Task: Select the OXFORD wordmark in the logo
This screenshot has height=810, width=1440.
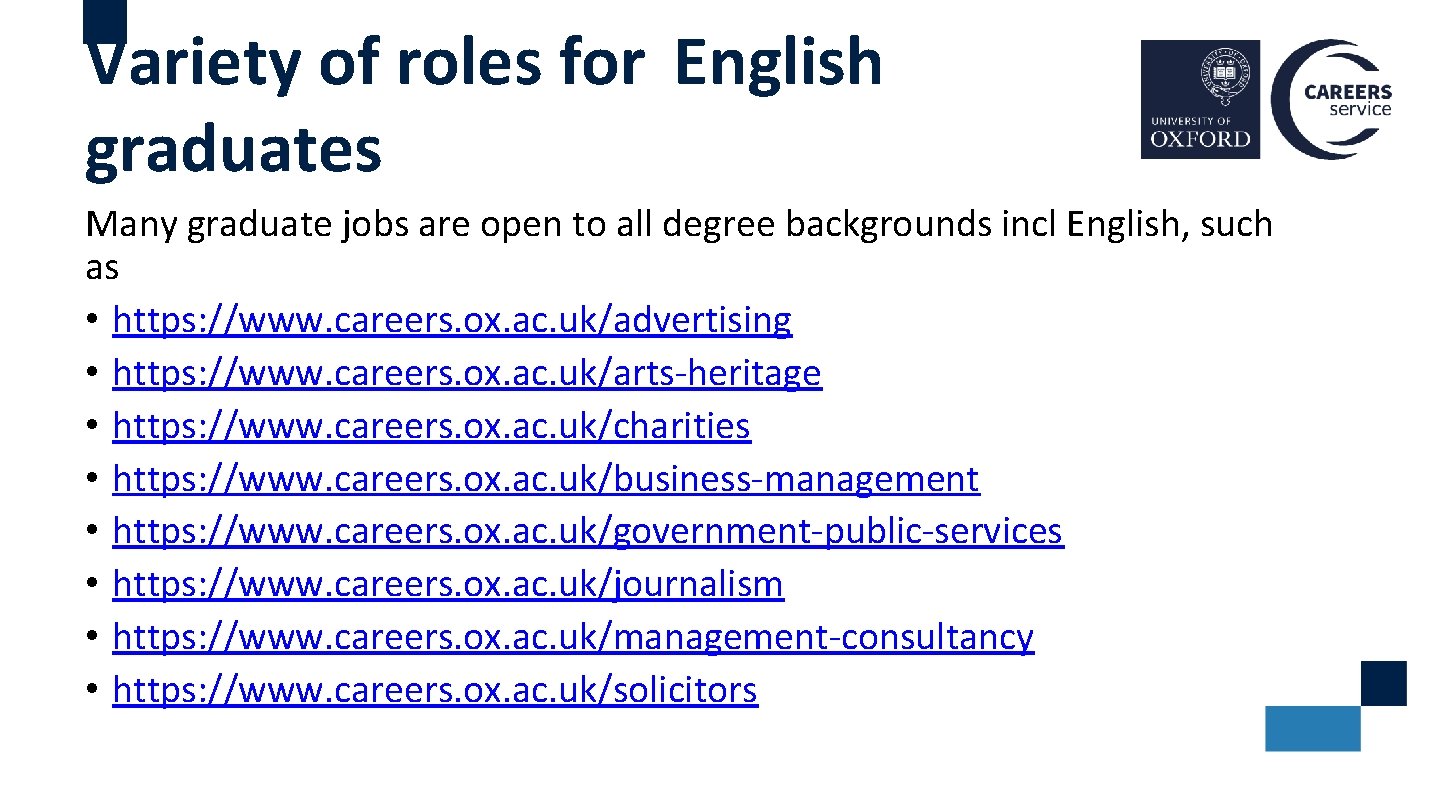Action: coord(1200,138)
